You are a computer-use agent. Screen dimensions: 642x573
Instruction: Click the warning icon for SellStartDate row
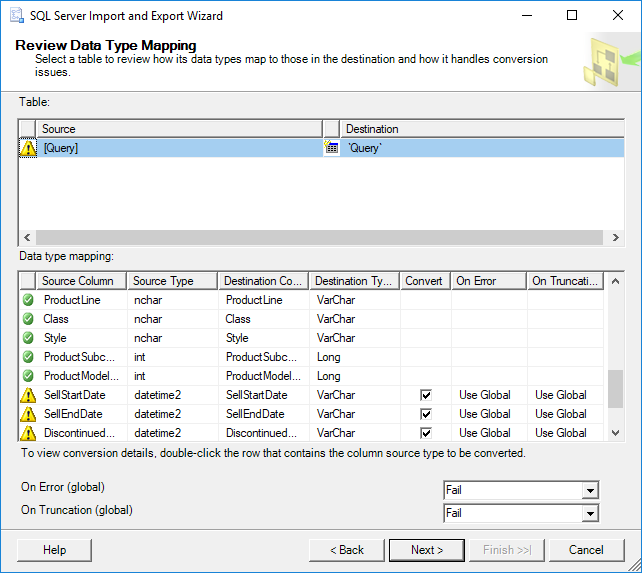28,395
